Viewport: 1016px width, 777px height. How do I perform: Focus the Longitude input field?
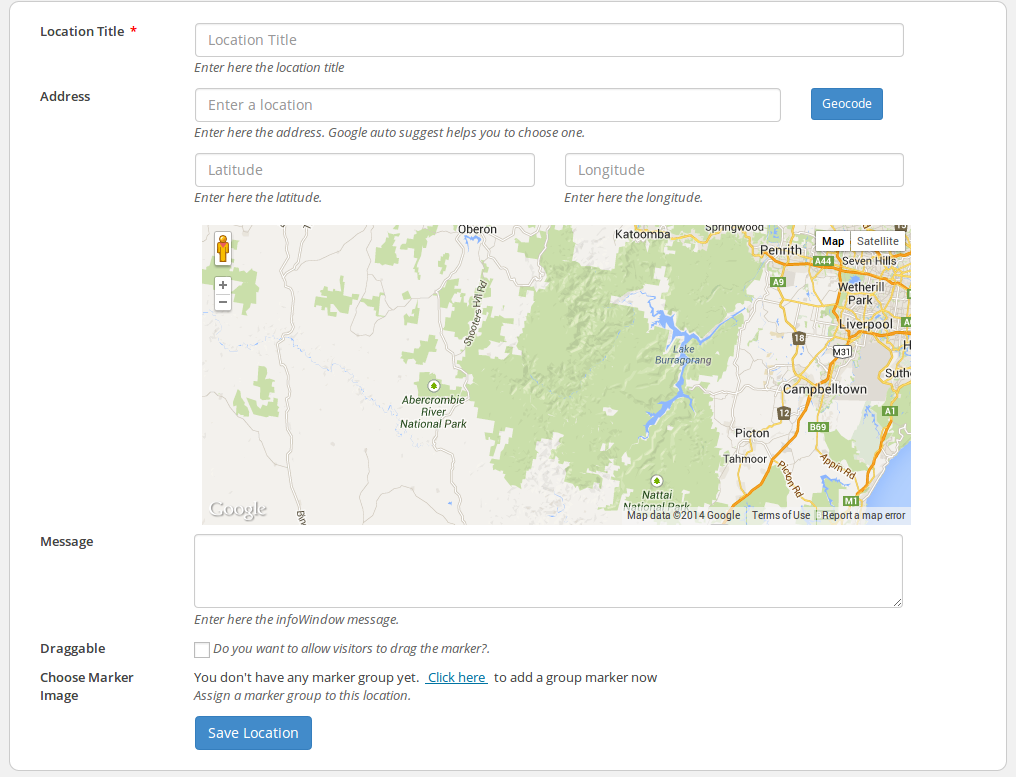pos(734,170)
